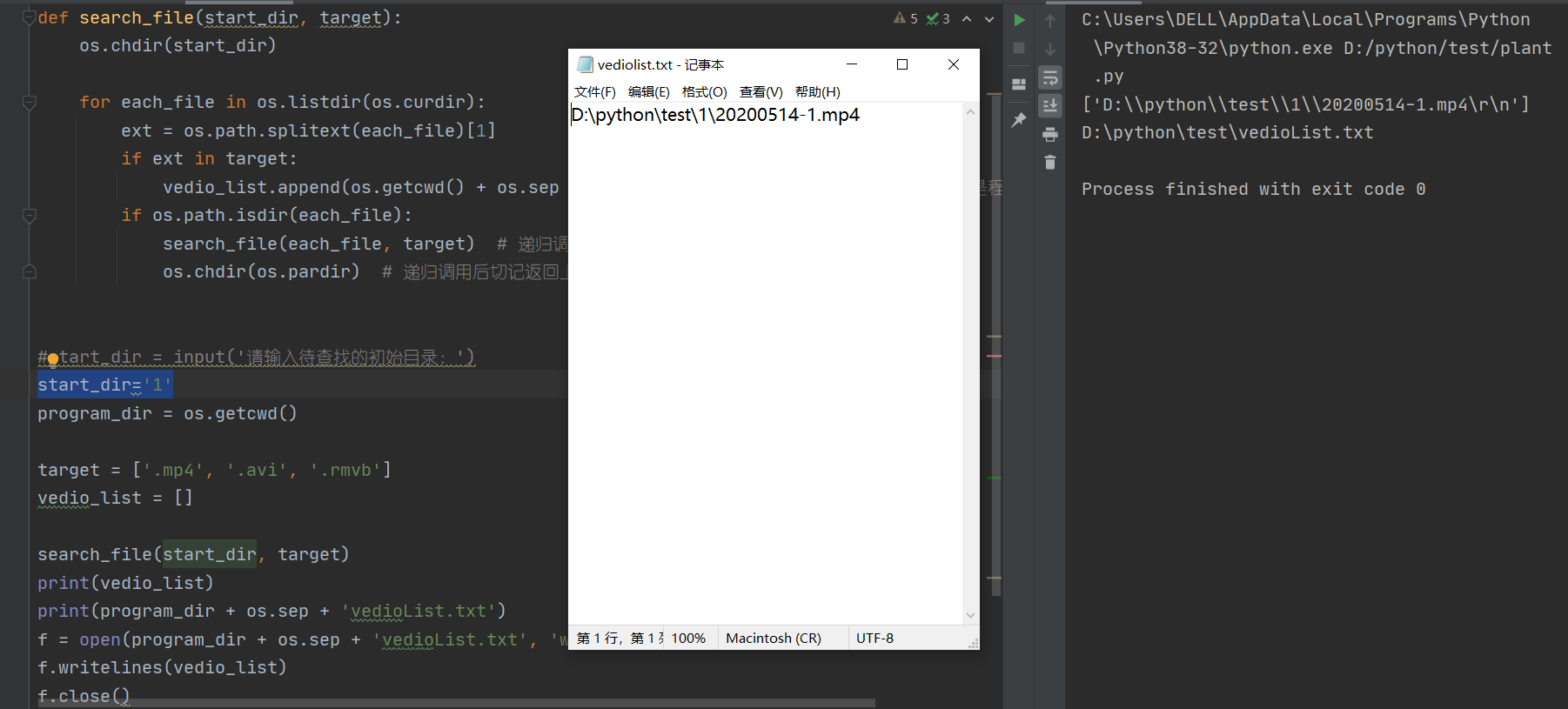Image resolution: width=1568 pixels, height=709 pixels.
Task: Click the Notepad document icon in title bar
Action: click(585, 64)
